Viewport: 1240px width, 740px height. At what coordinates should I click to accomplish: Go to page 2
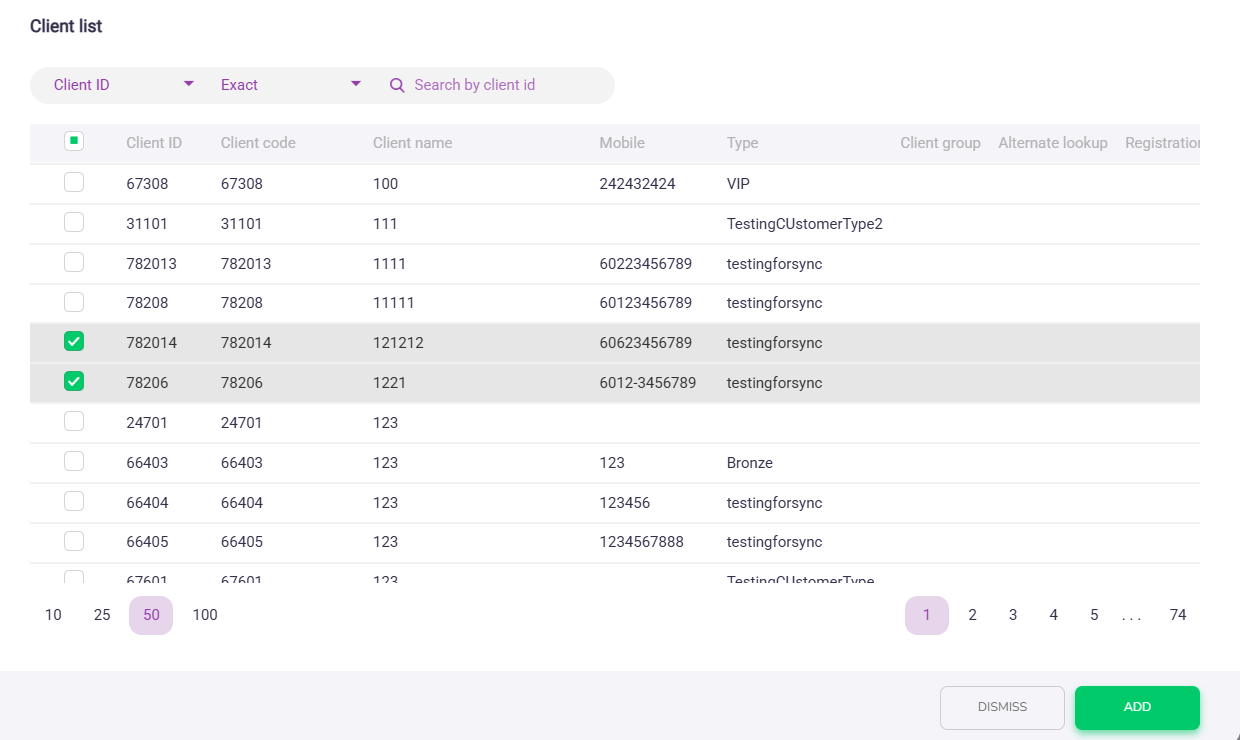972,615
